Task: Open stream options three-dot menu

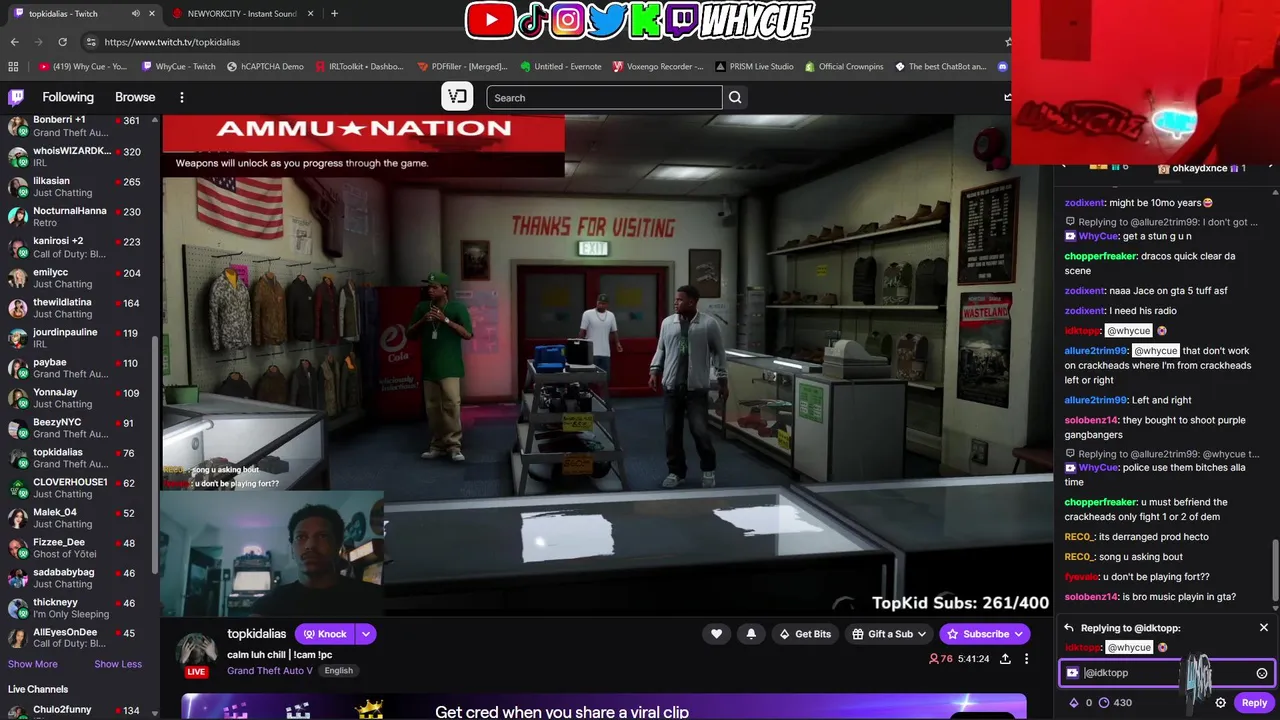Action: [x=1026, y=659]
